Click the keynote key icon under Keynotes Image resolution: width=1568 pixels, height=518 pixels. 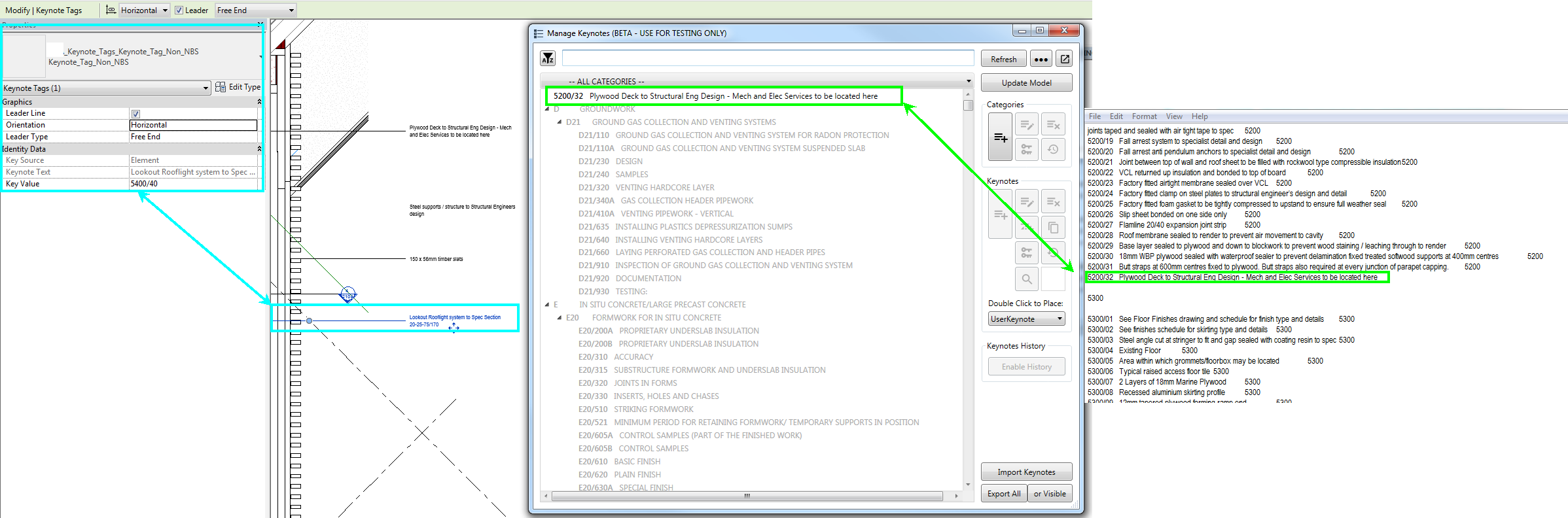click(x=1027, y=252)
